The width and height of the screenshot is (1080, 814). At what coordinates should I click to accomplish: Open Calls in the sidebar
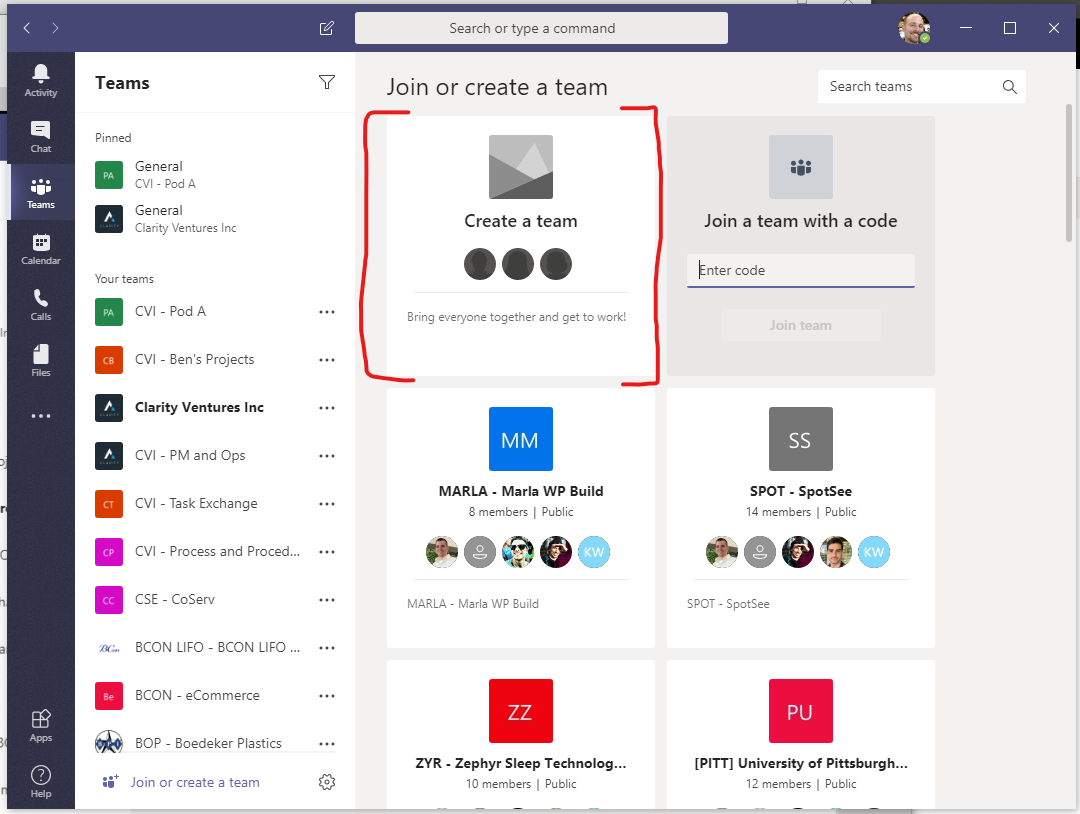coord(41,304)
